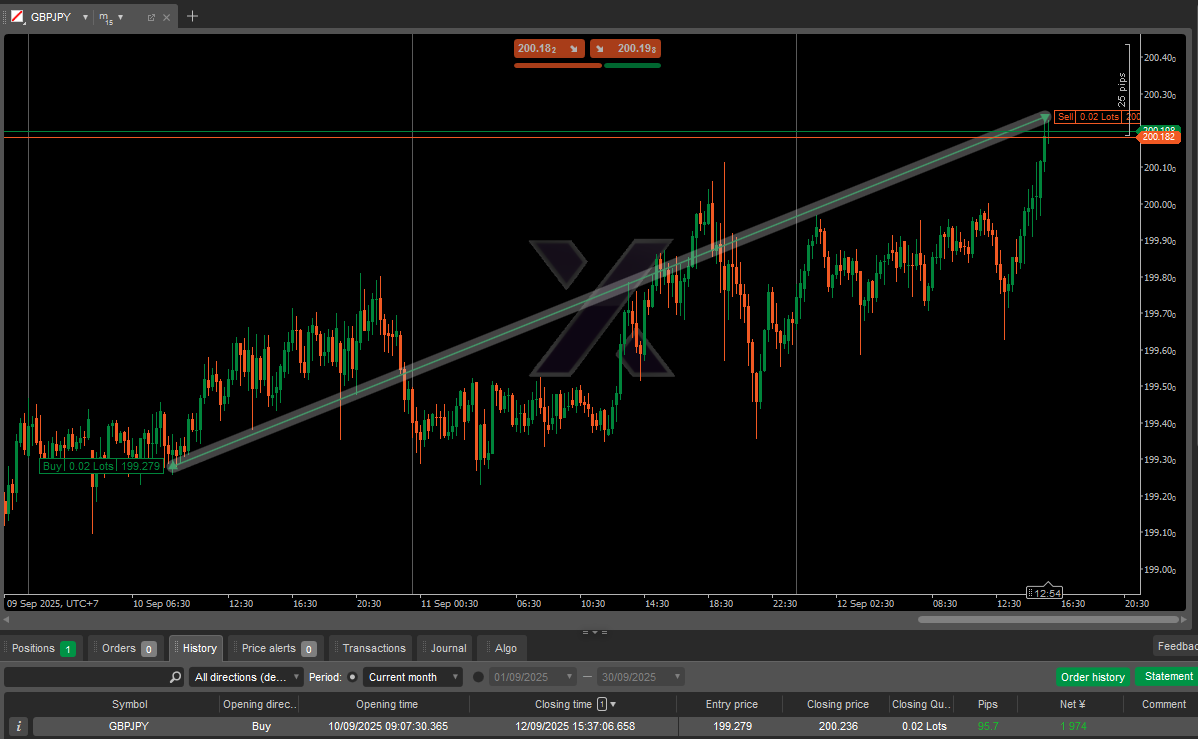Select the Period preset radio button
1198x739 pixels.
[353, 677]
